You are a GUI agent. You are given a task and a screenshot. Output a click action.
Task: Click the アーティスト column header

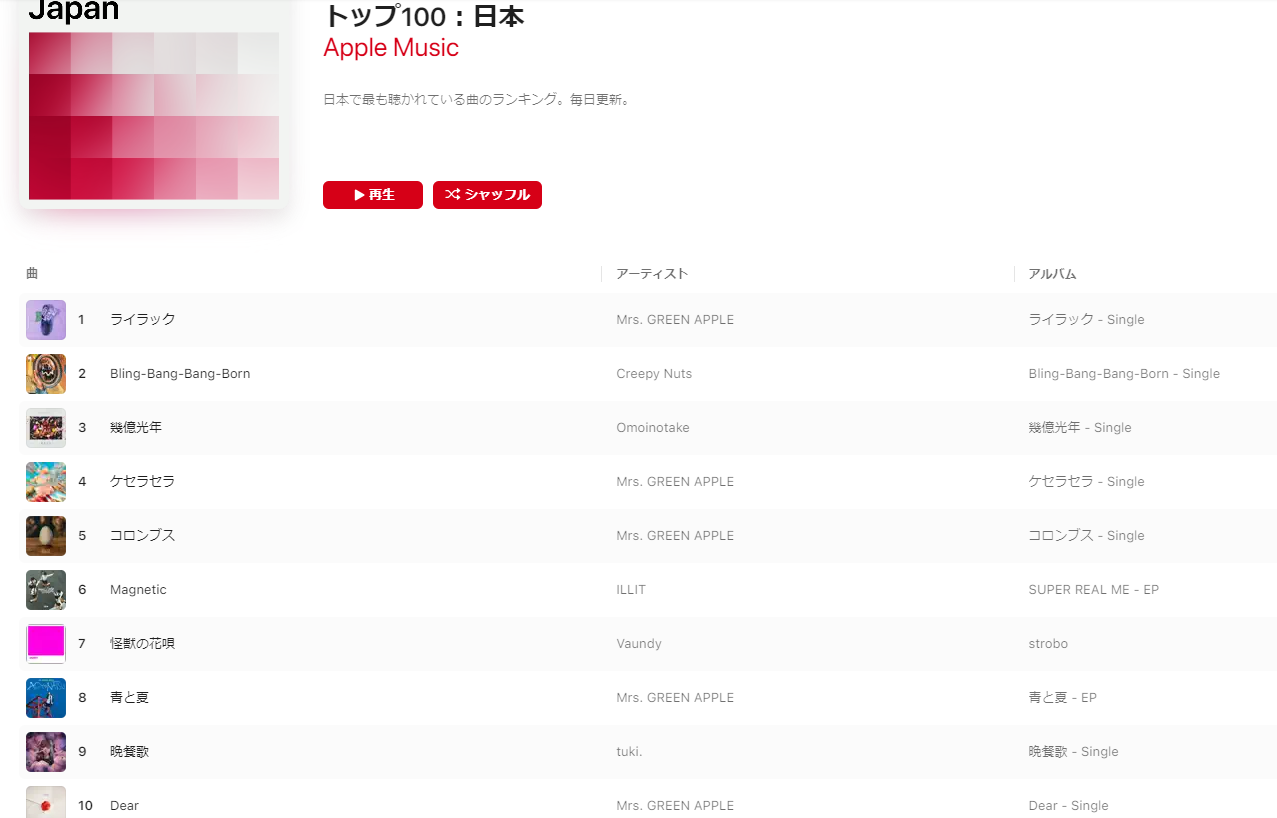pyautogui.click(x=652, y=274)
